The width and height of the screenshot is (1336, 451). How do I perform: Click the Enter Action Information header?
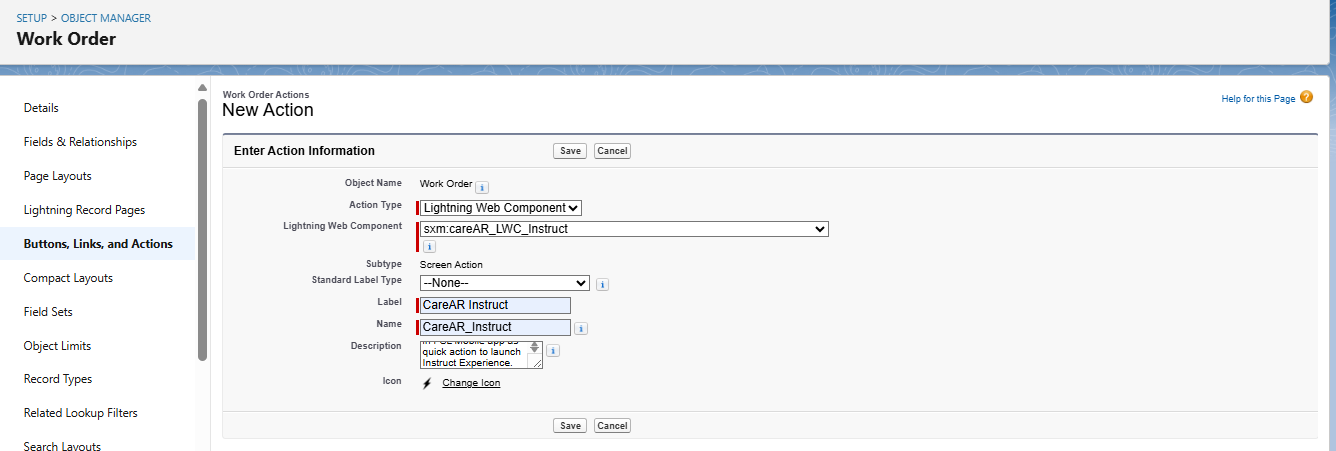[x=304, y=151]
